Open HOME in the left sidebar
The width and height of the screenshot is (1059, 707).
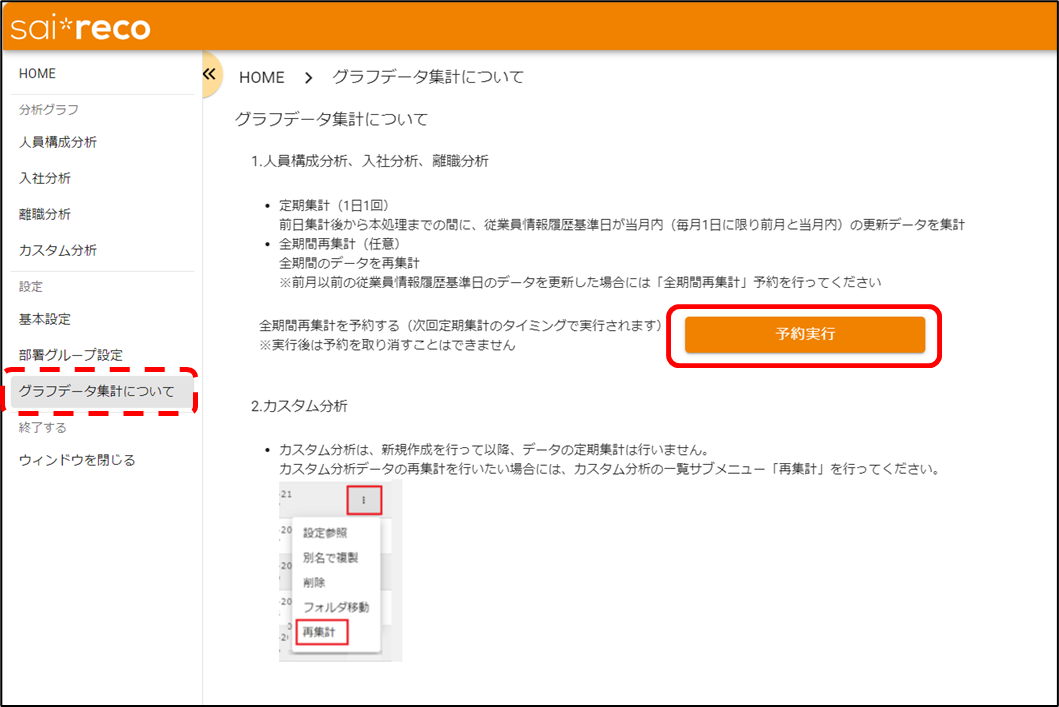pyautogui.click(x=38, y=74)
